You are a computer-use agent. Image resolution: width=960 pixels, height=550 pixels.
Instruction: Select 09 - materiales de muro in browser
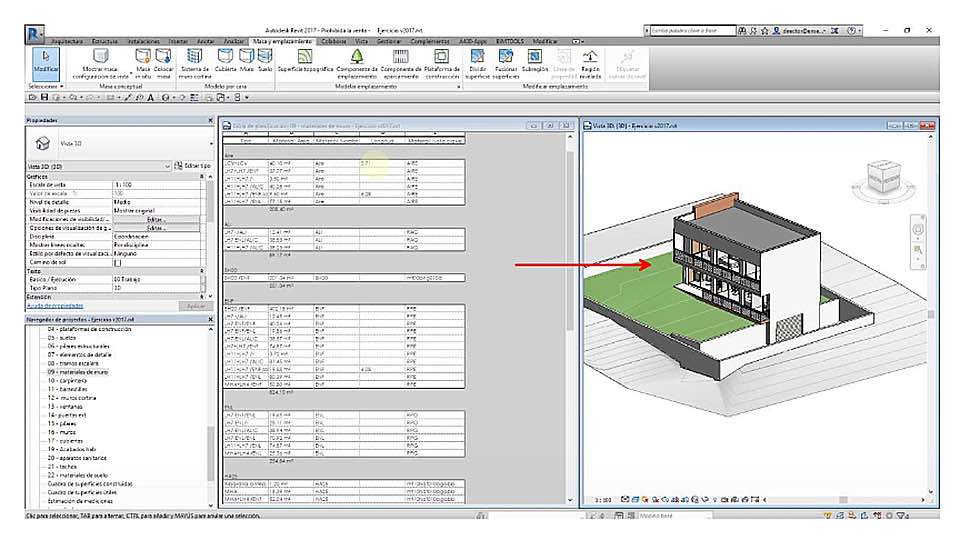[78, 372]
